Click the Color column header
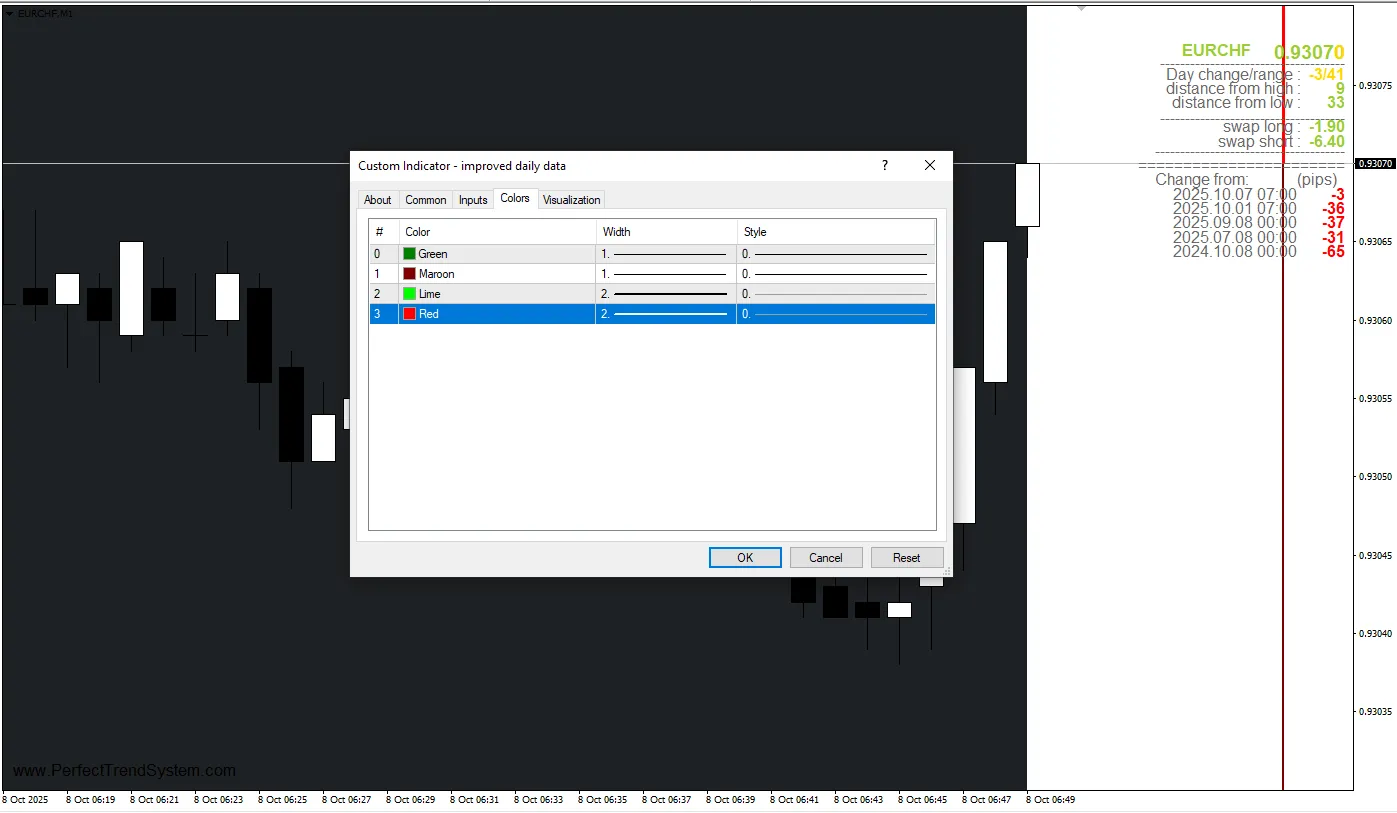 pyautogui.click(x=497, y=232)
